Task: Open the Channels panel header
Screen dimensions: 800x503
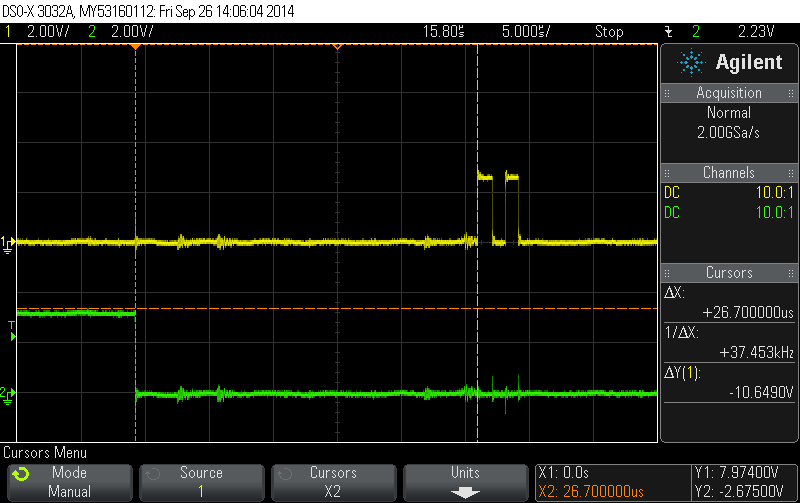Action: point(729,172)
